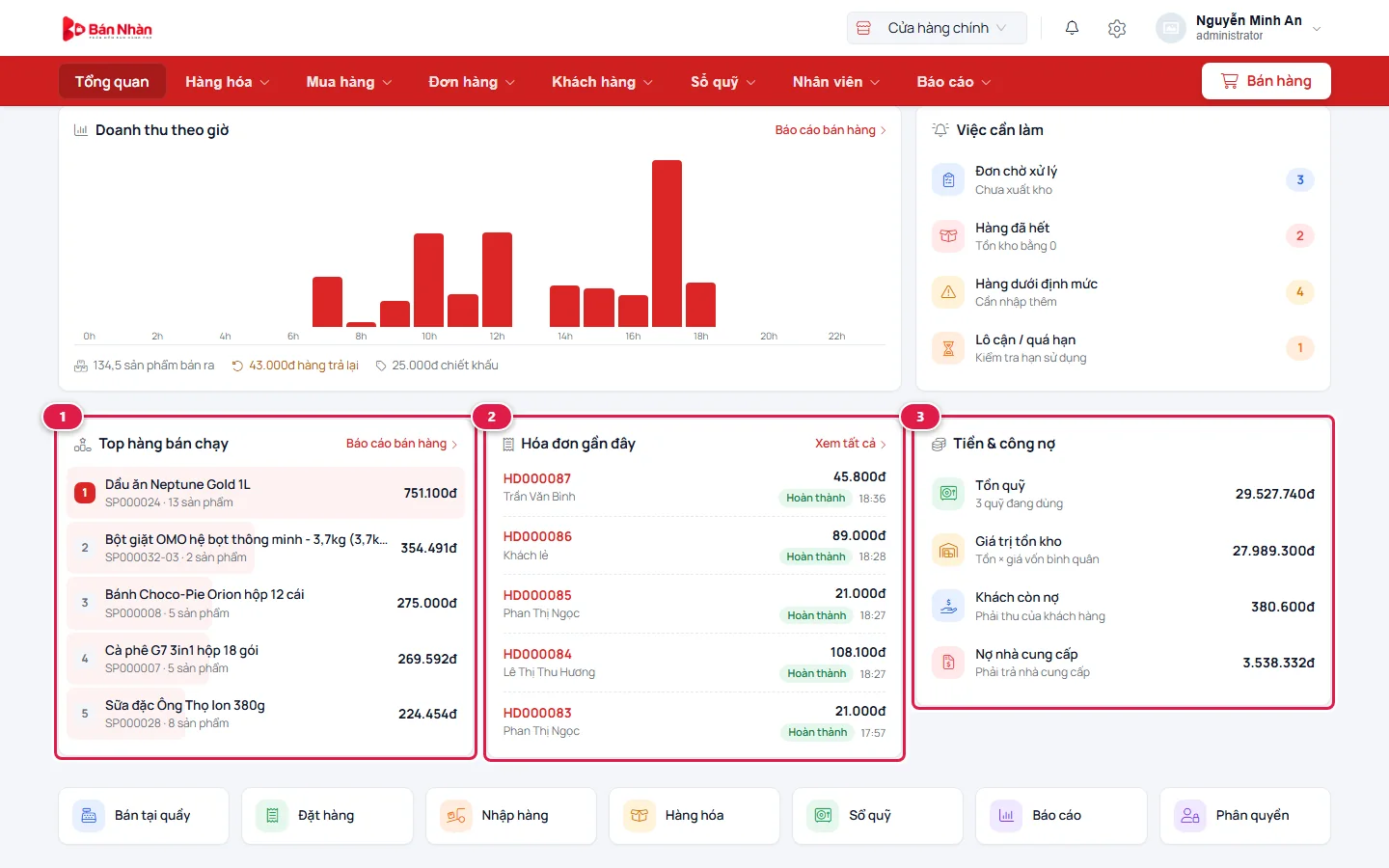
Task: Open the Báo cáo bottom shortcut card
Action: pos(1062,816)
